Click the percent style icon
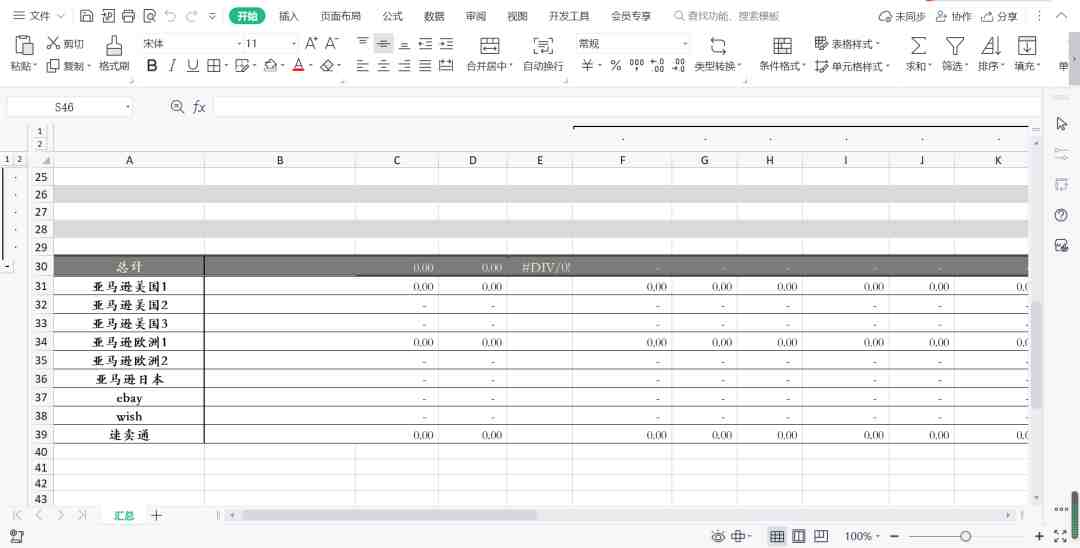 [616, 66]
